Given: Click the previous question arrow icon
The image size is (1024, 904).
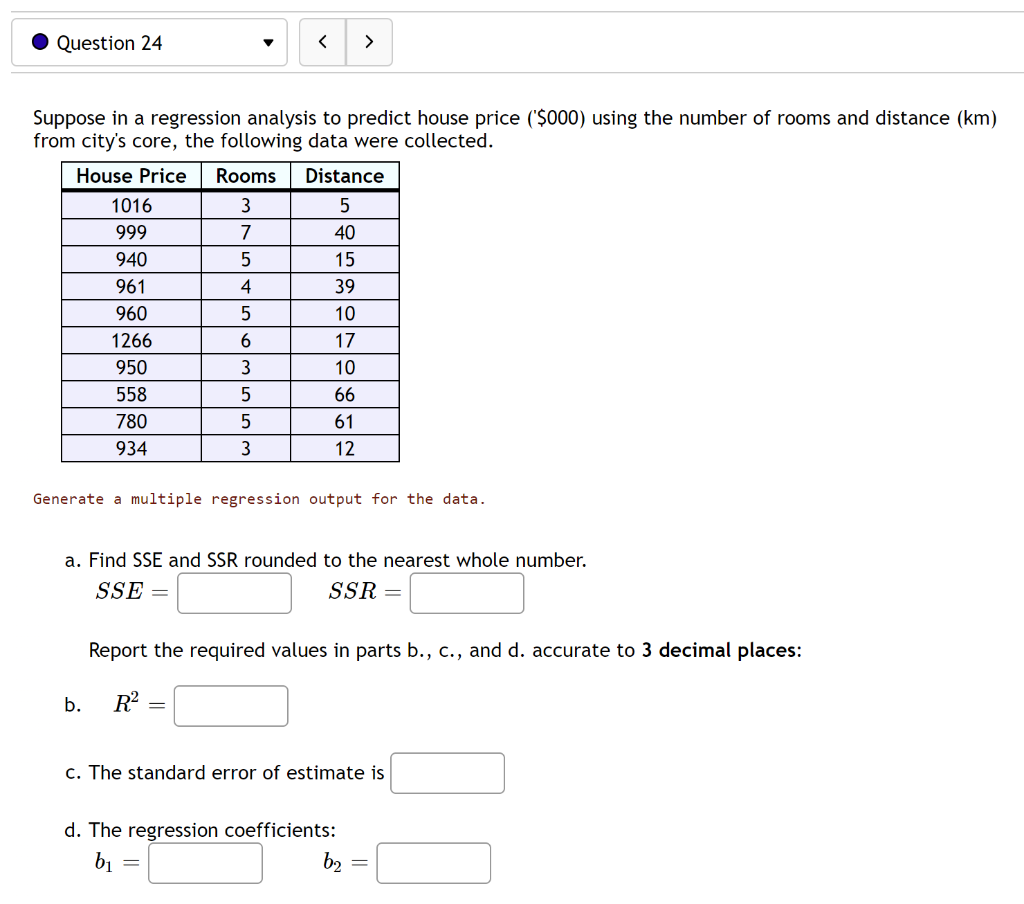Looking at the screenshot, I should click(322, 42).
